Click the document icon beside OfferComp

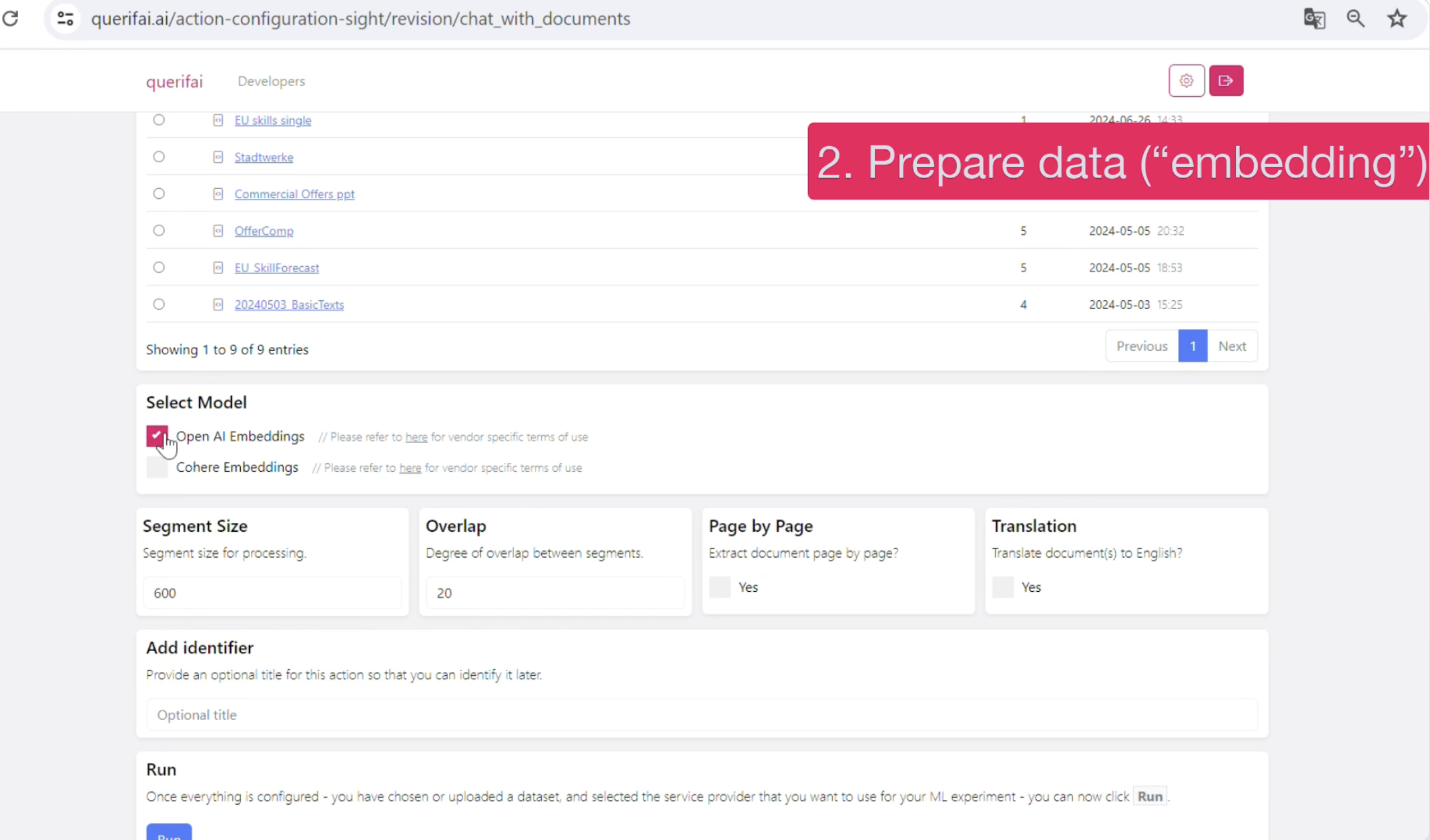click(x=218, y=230)
